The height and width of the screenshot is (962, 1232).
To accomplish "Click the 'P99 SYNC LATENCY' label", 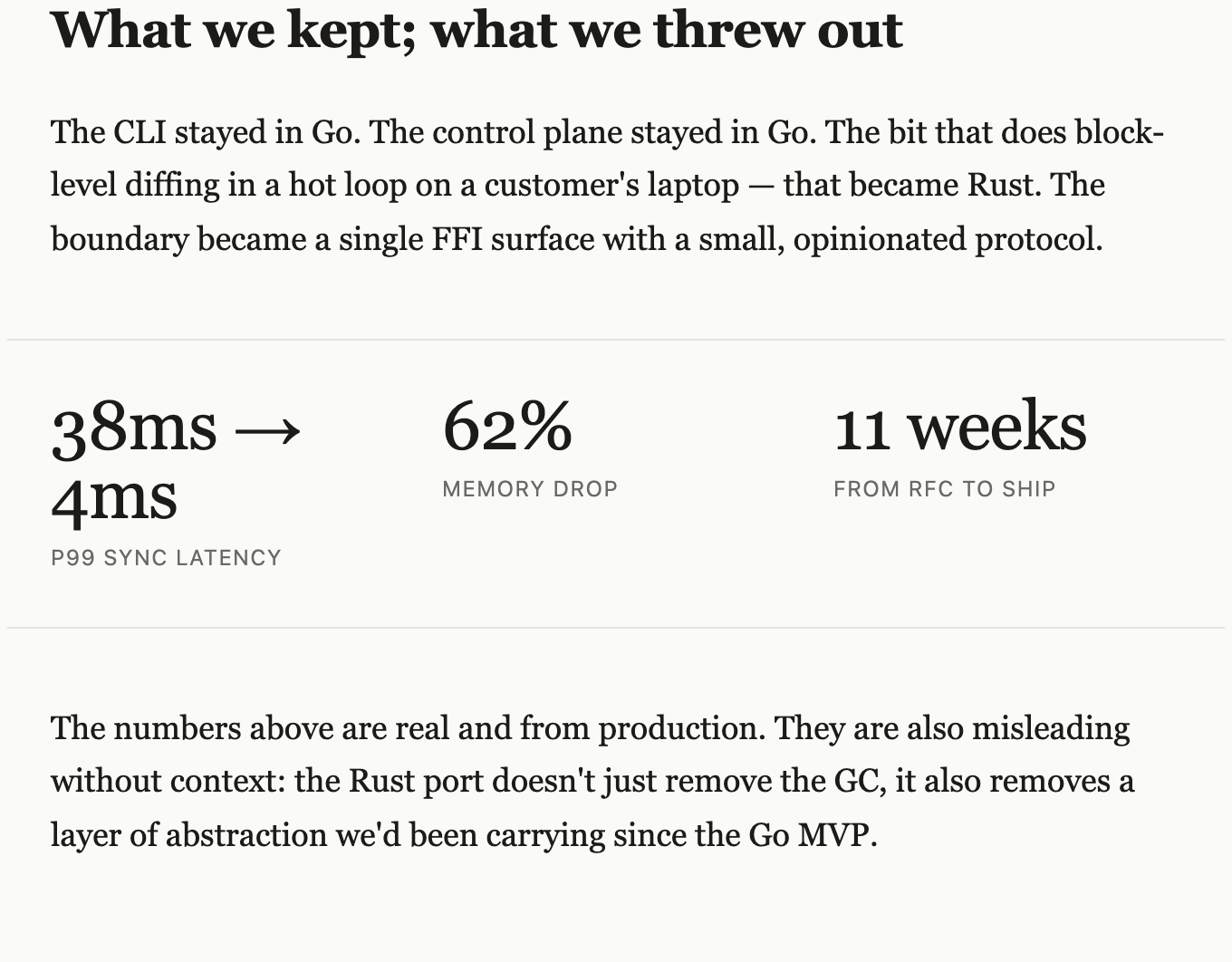I will point(166,558).
